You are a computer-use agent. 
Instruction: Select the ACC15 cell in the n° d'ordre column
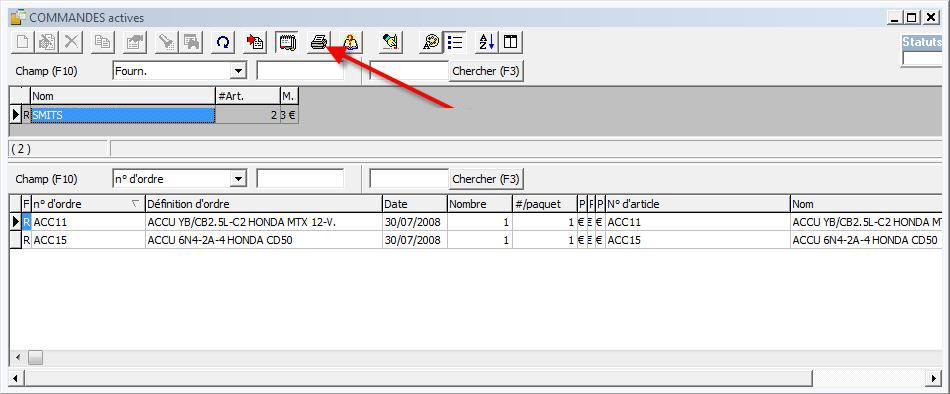(88, 240)
